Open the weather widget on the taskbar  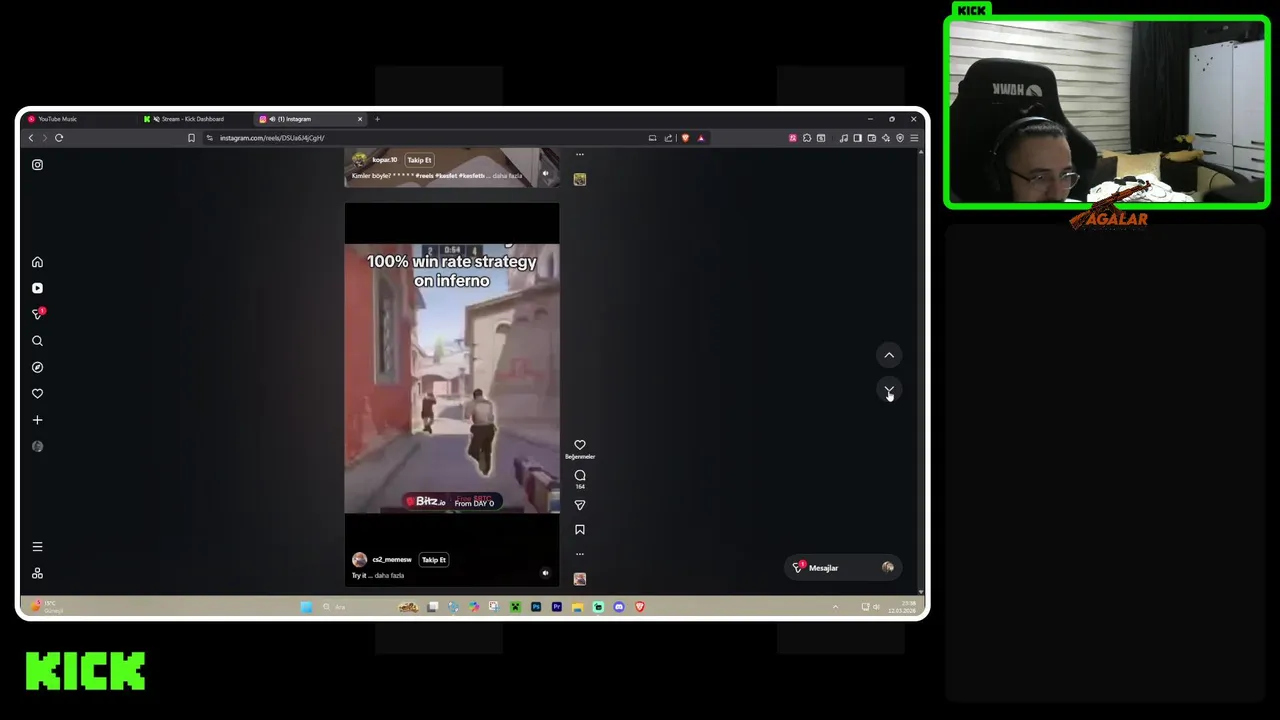(x=46, y=607)
